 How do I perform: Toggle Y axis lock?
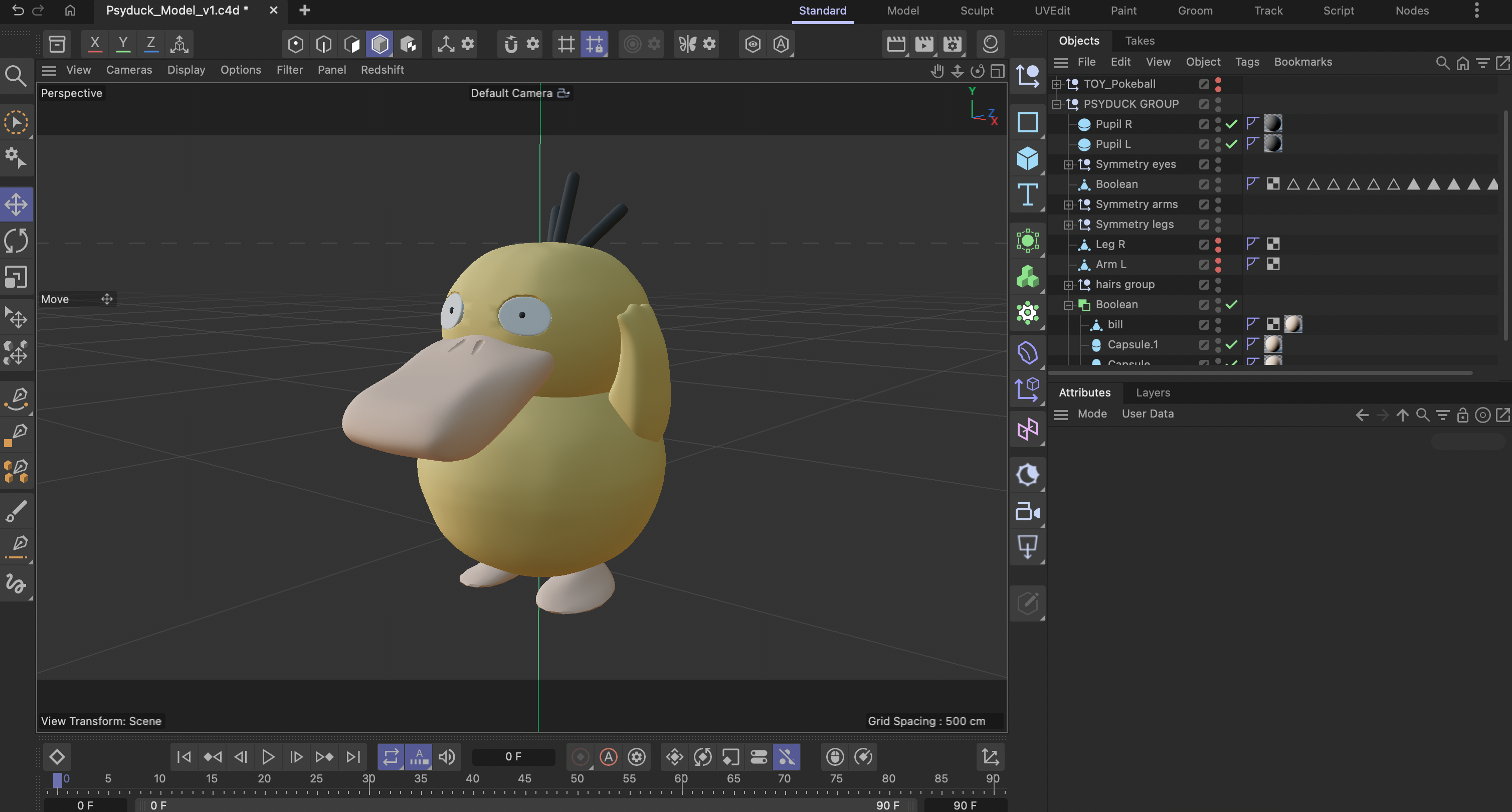coord(123,44)
